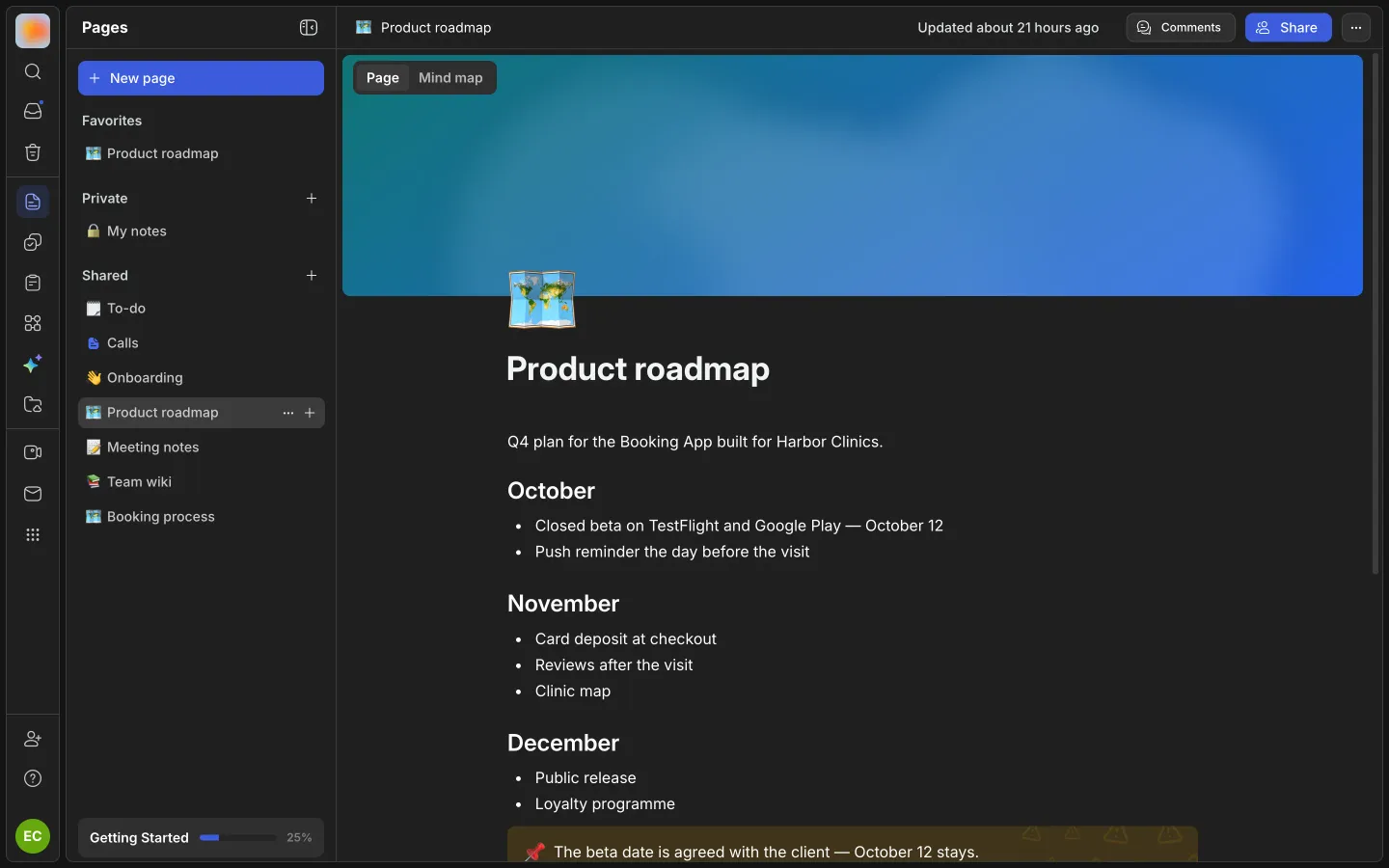Add a page in Private section
The width and height of the screenshot is (1389, 868).
pos(312,199)
